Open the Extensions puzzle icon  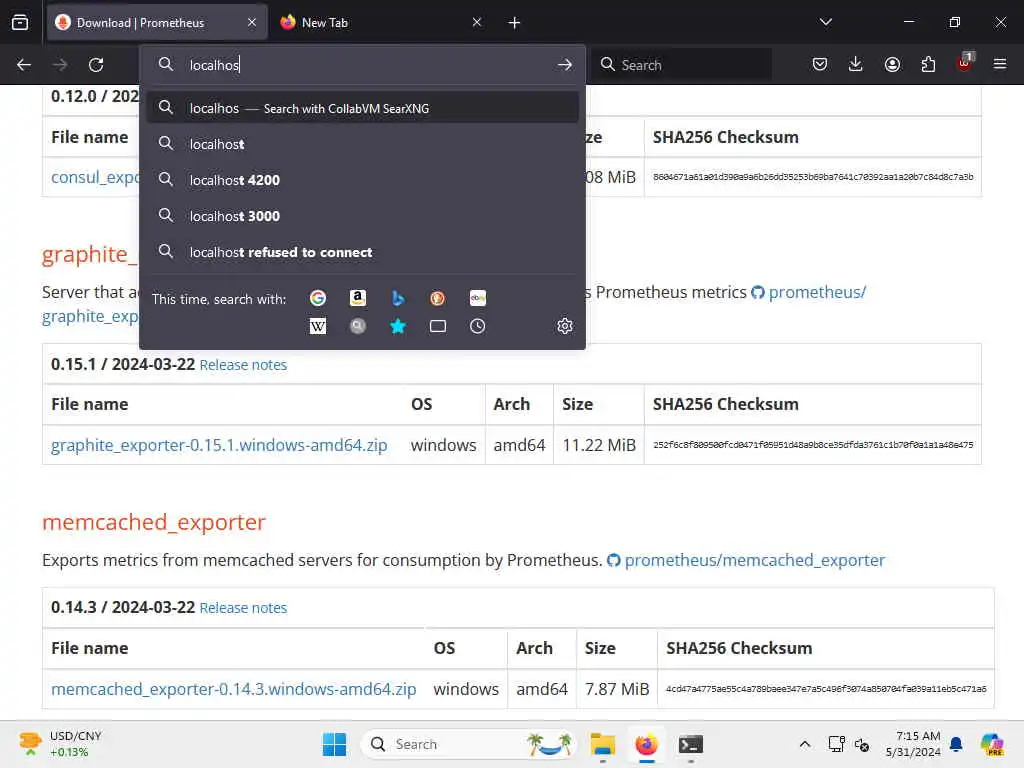[x=928, y=64]
